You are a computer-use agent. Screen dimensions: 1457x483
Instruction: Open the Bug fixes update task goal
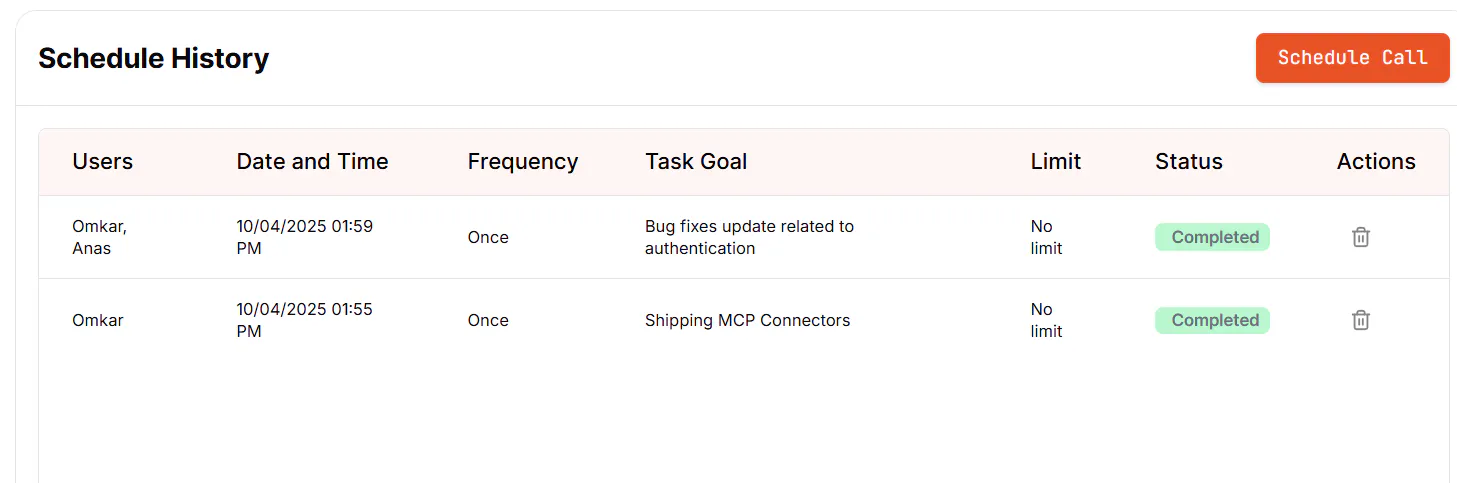coord(749,237)
